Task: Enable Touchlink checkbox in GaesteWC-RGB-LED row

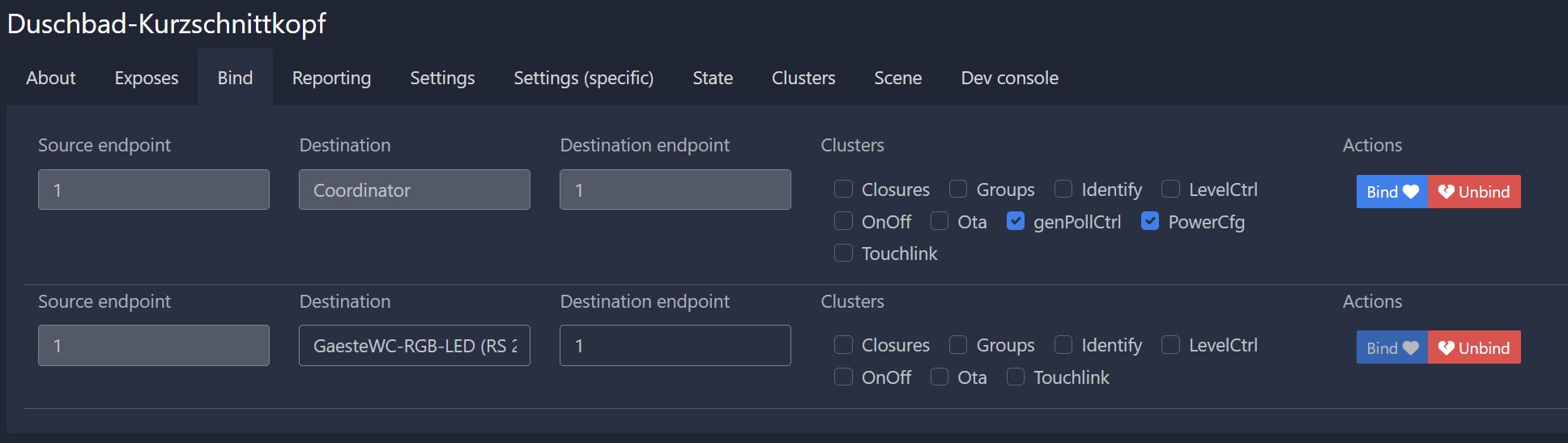Action: [x=1016, y=377]
